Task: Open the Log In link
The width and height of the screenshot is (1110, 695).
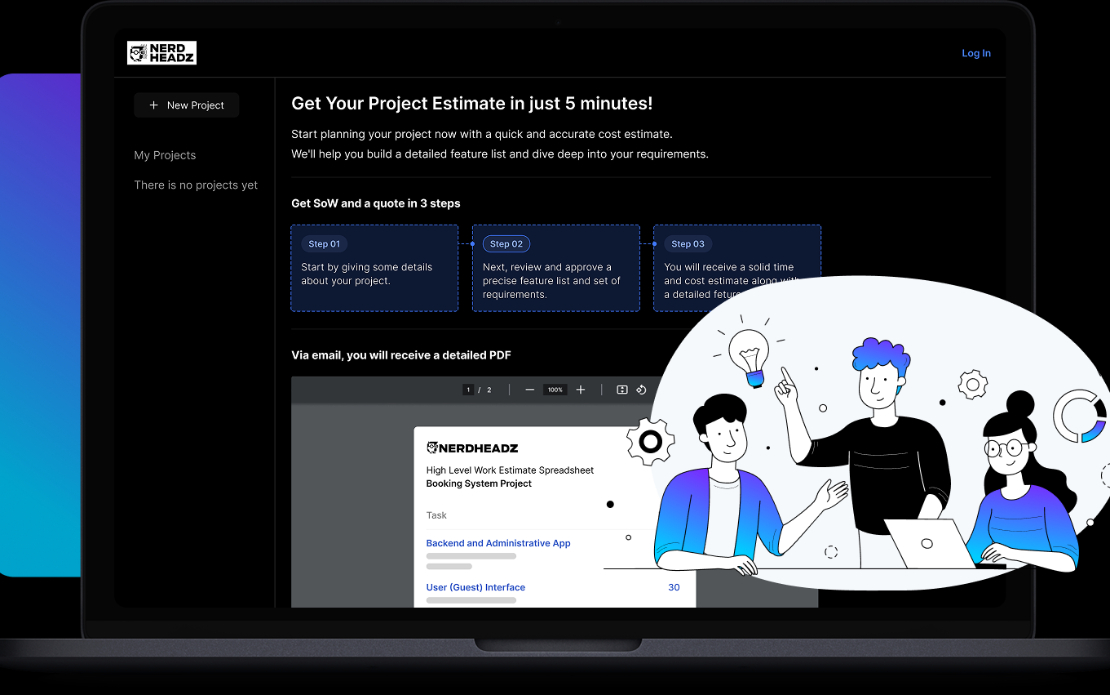Action: point(975,53)
